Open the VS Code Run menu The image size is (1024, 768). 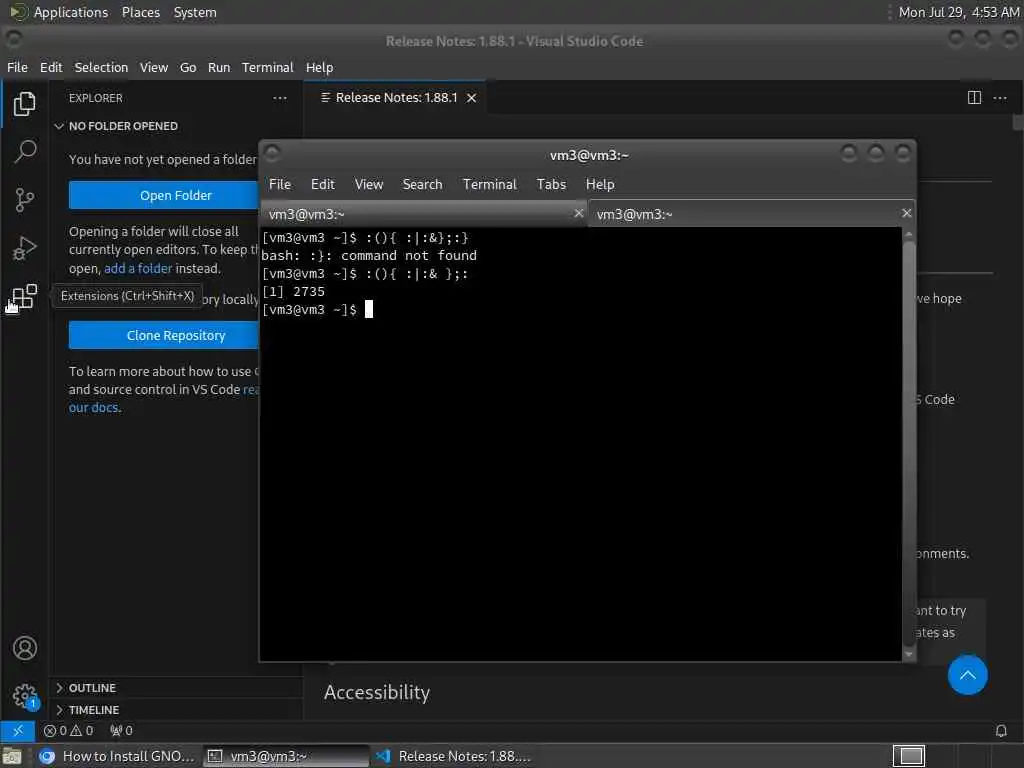[219, 67]
